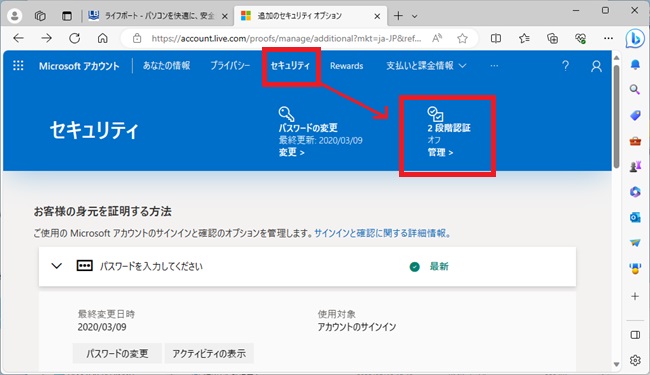This screenshot has width=650, height=375.
Task: Add page to favorites star
Action: coord(462,38)
